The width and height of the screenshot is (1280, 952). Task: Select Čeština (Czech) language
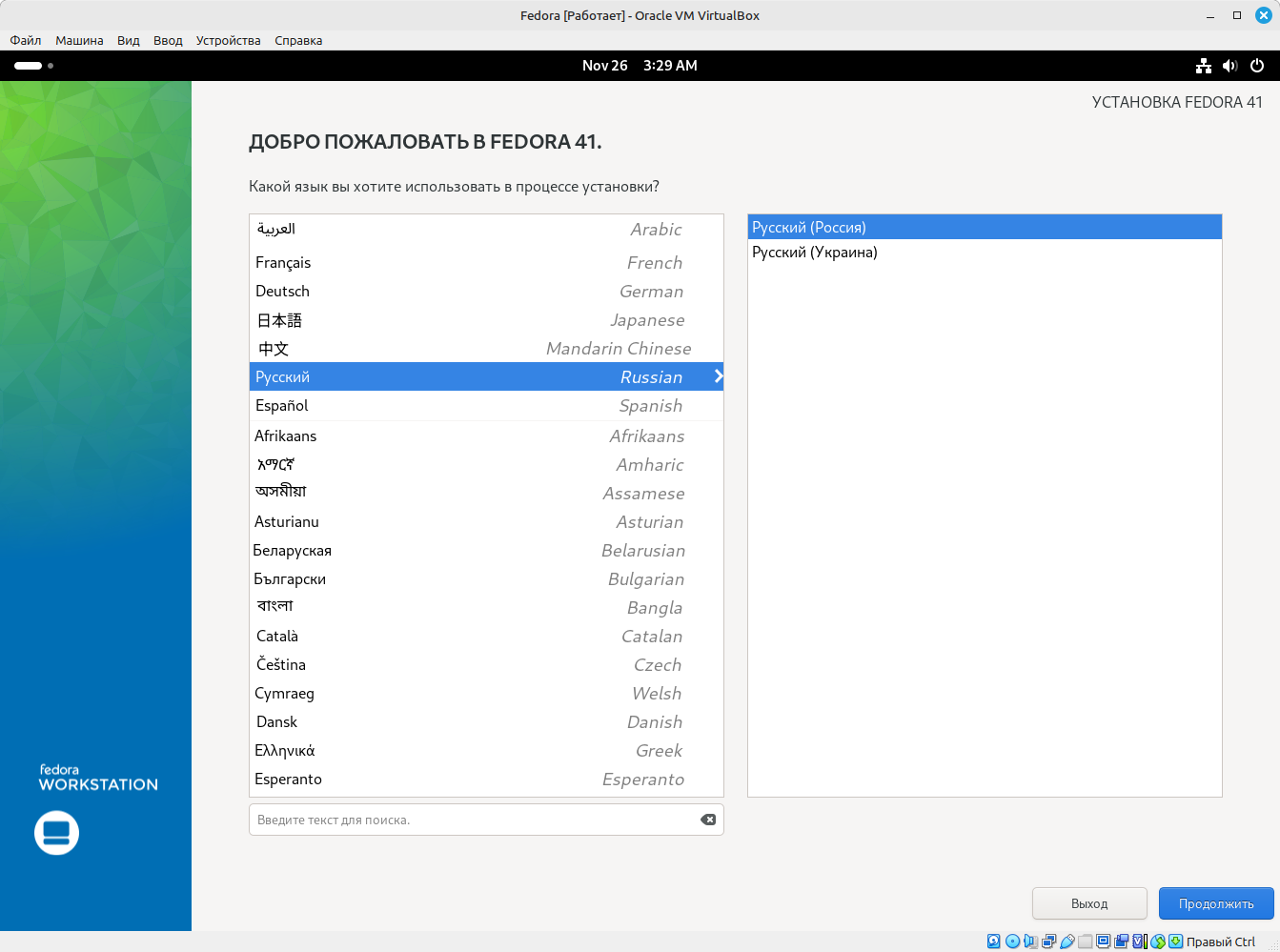(x=486, y=664)
